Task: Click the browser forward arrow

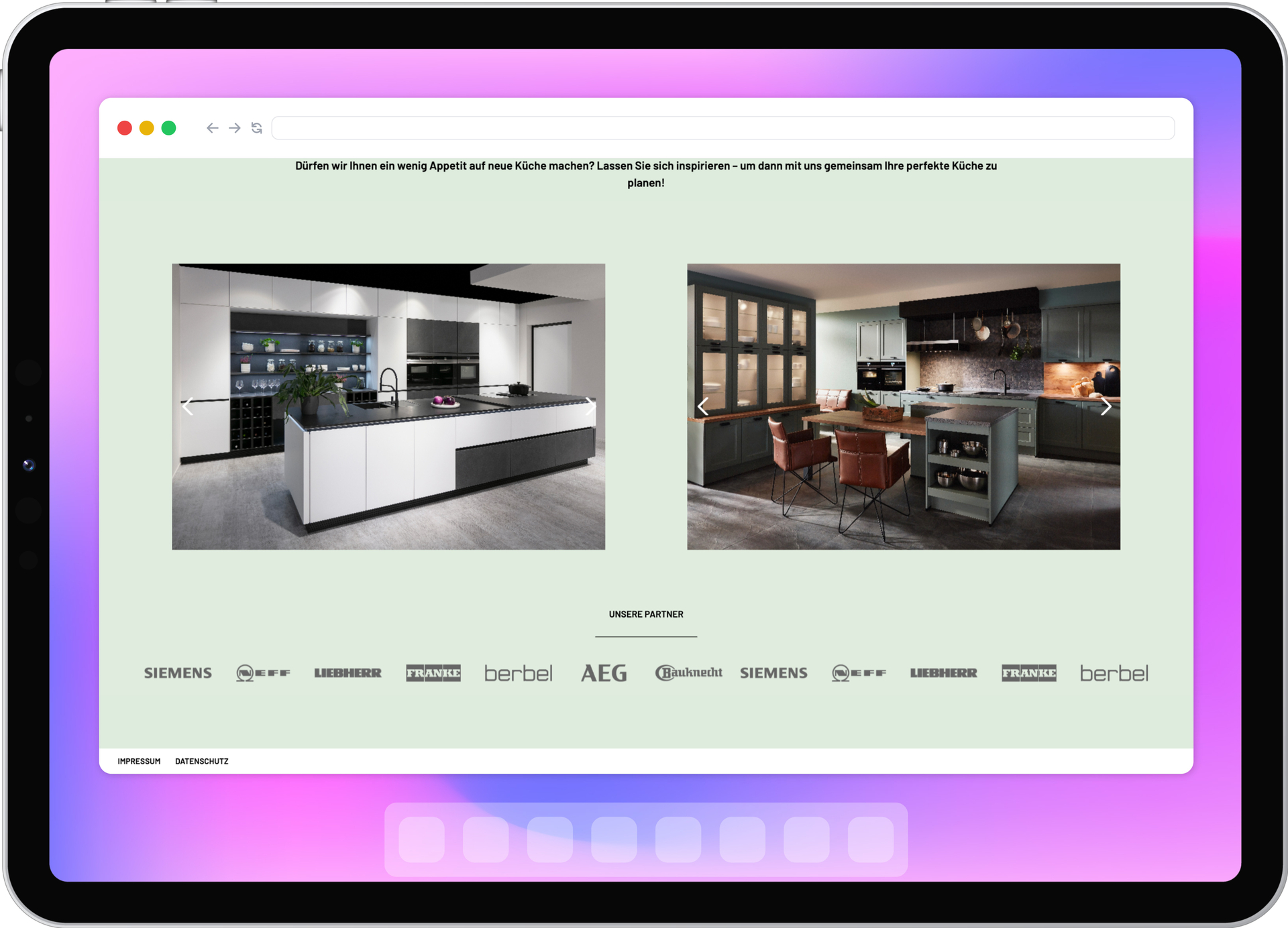Action: click(x=234, y=128)
